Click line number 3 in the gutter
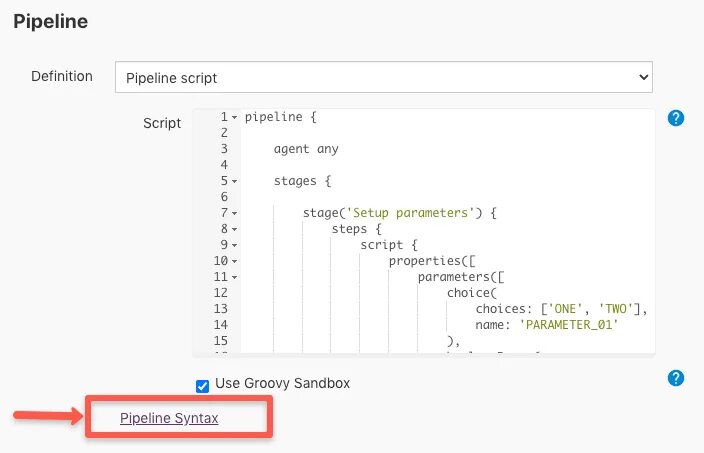704x453 pixels. (224, 149)
